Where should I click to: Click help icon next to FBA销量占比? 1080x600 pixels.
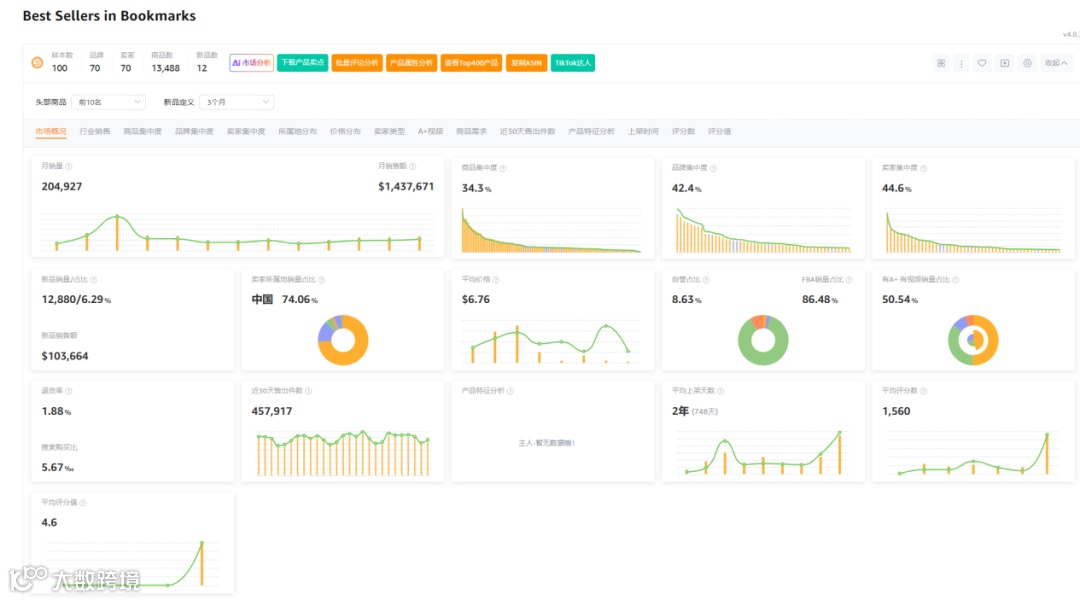(x=849, y=280)
